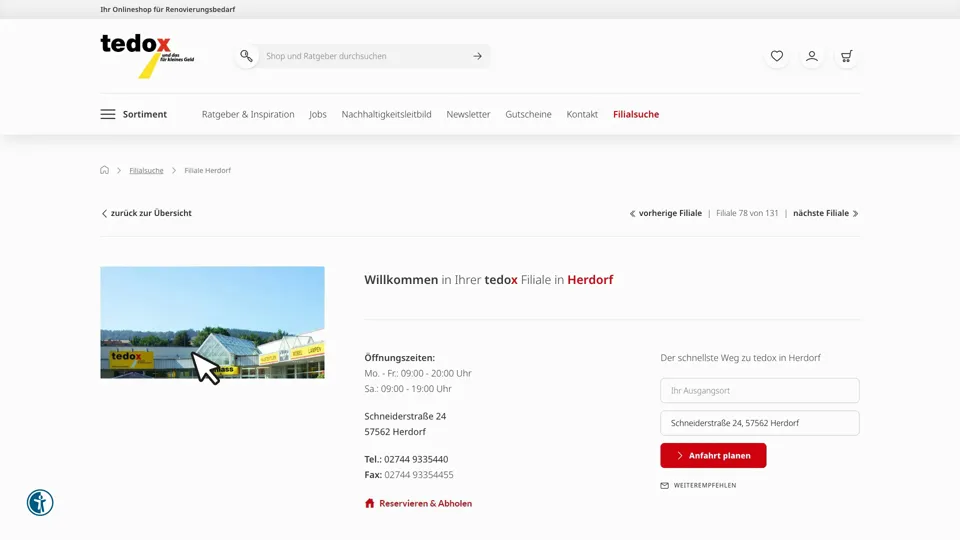Select the Filialsuche nav item

click(x=636, y=114)
